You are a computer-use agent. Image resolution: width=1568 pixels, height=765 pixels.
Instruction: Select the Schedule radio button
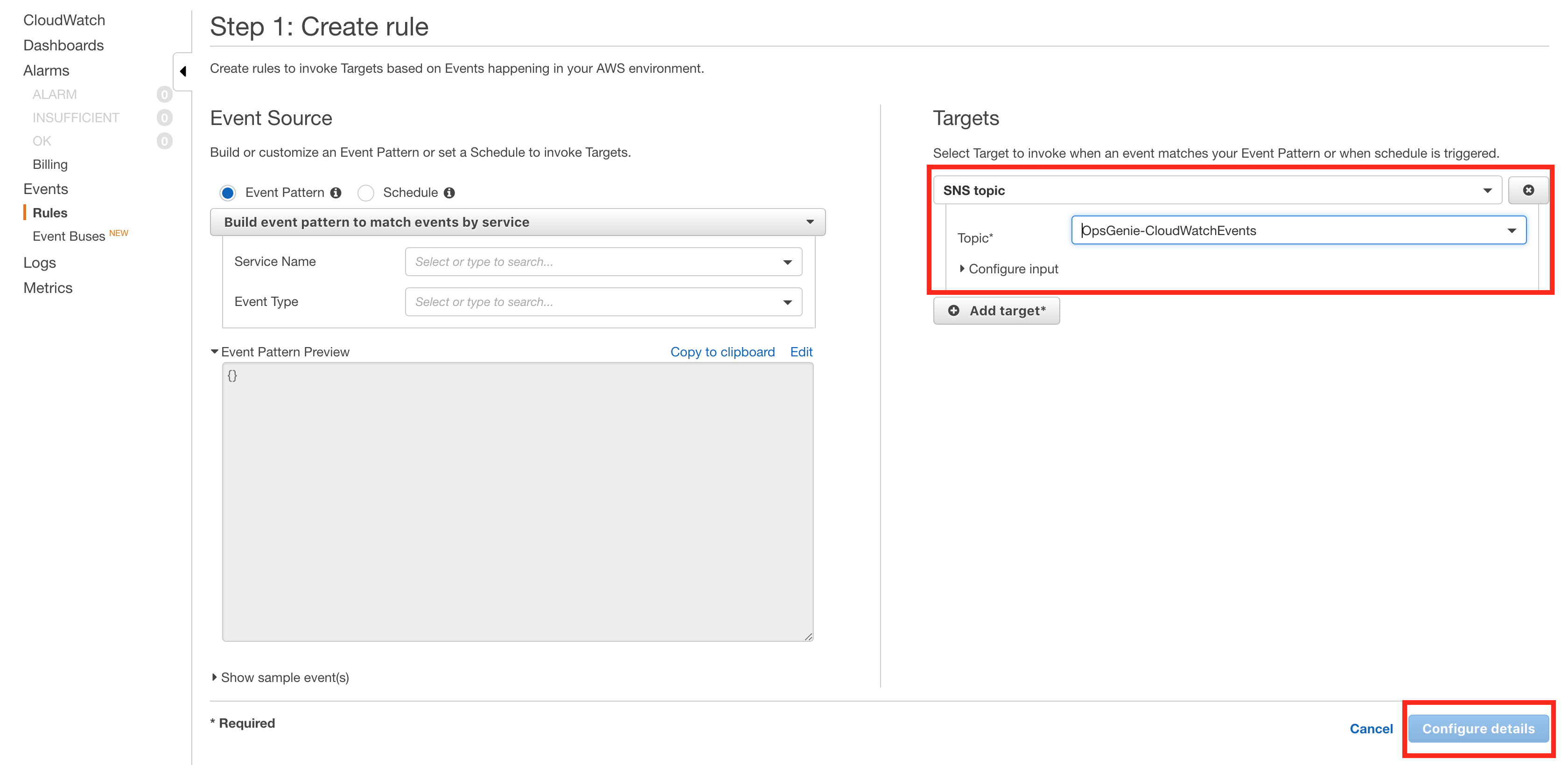365,193
